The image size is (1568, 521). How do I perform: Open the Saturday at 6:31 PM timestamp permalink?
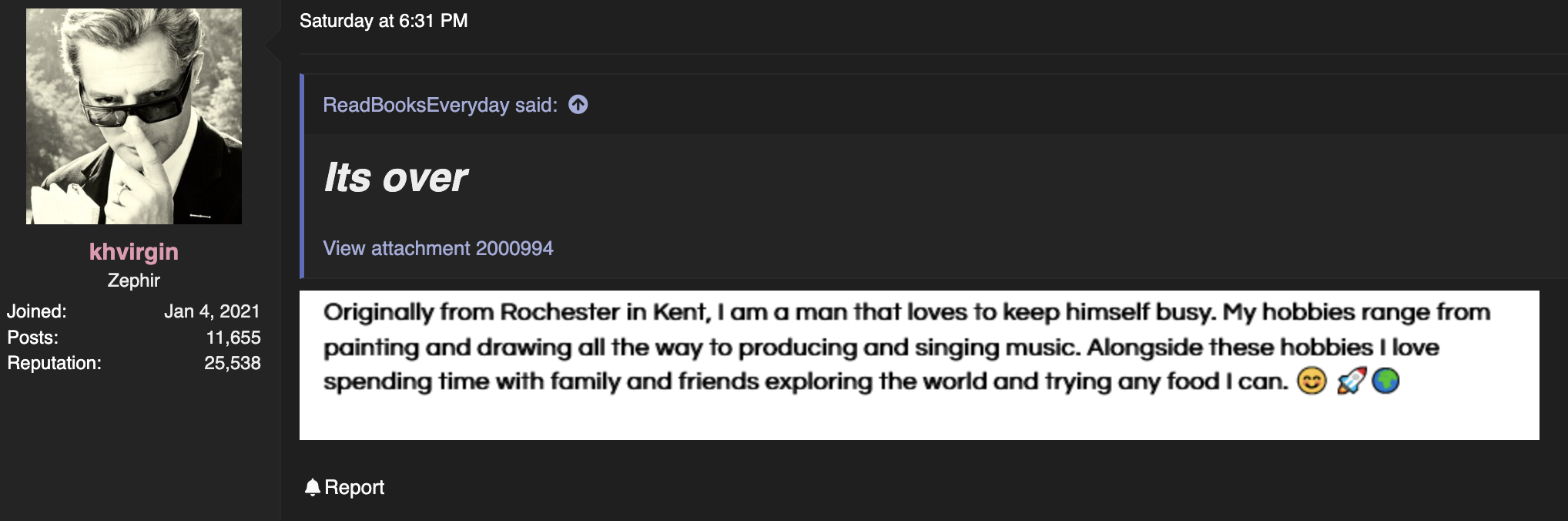(x=384, y=21)
